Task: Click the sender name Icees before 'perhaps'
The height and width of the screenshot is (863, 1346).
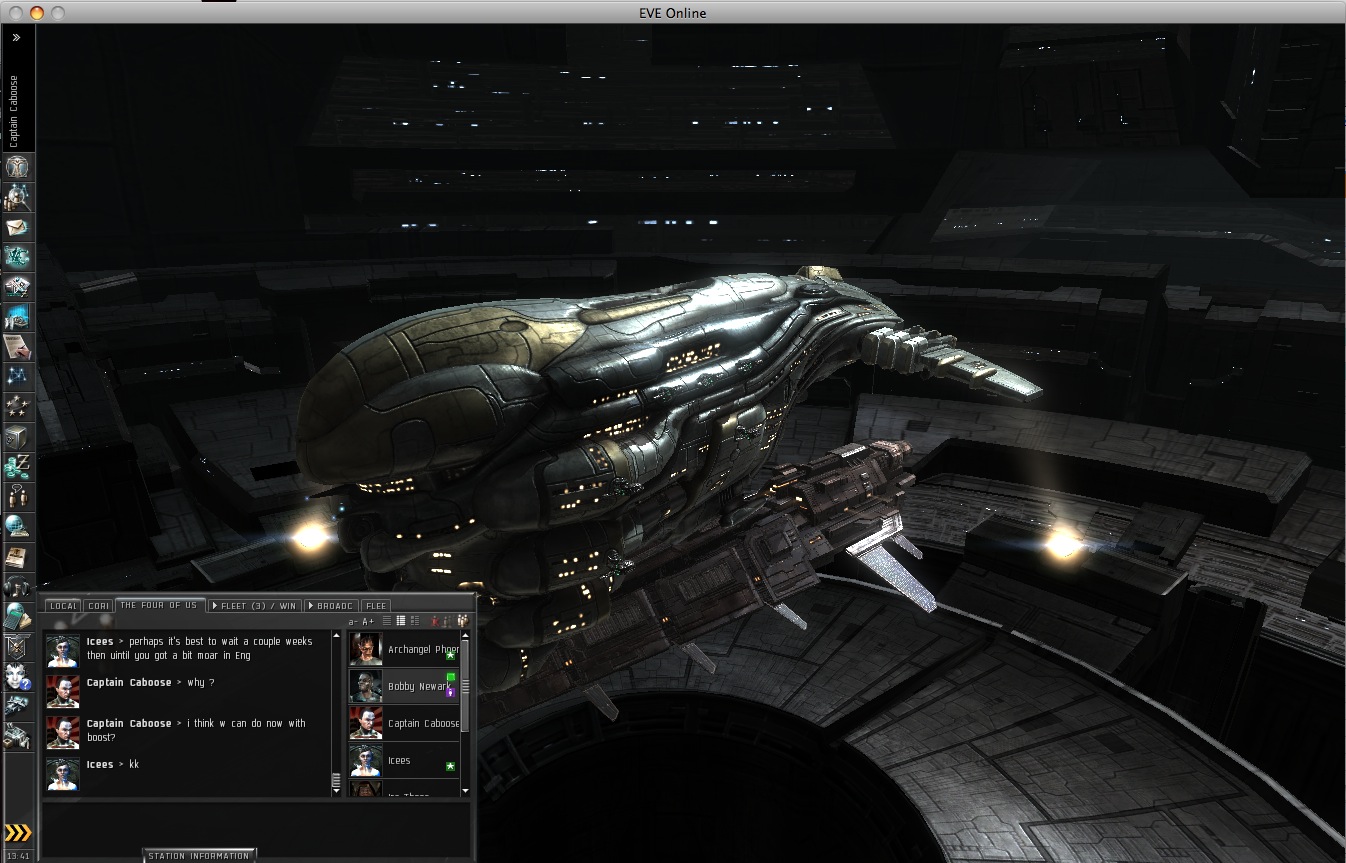Action: (100, 641)
